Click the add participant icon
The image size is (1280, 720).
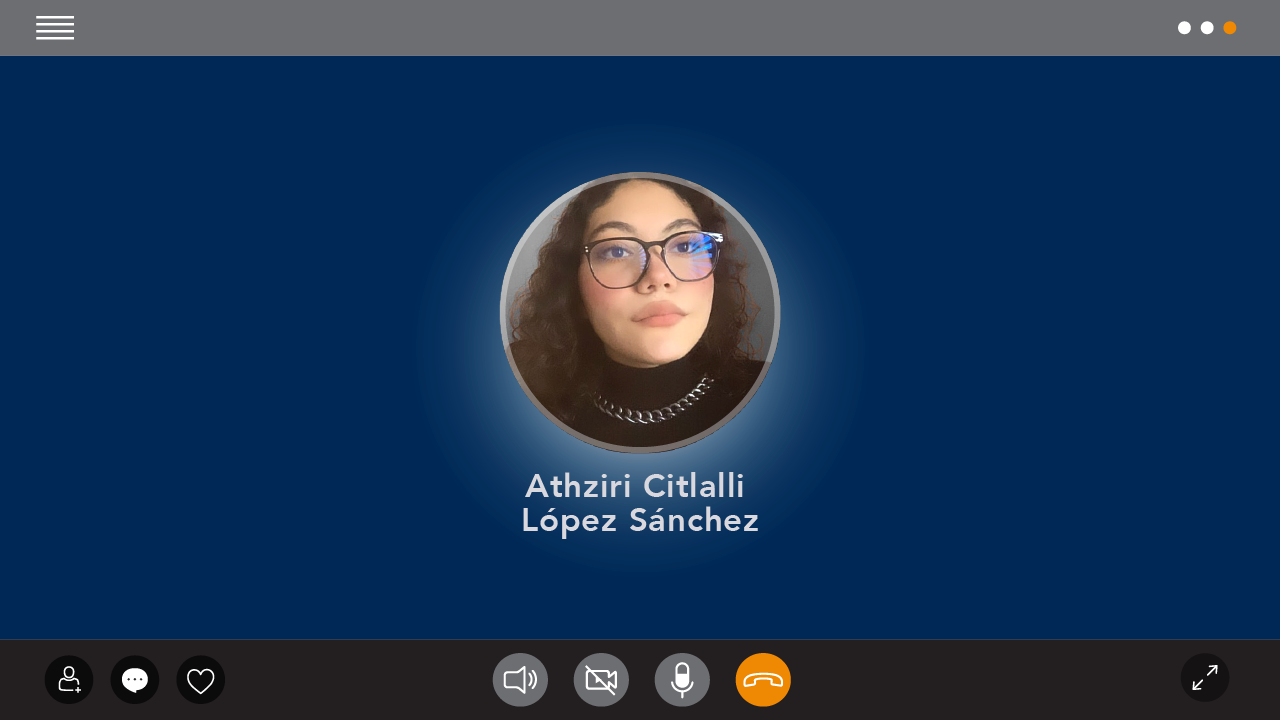point(69,680)
